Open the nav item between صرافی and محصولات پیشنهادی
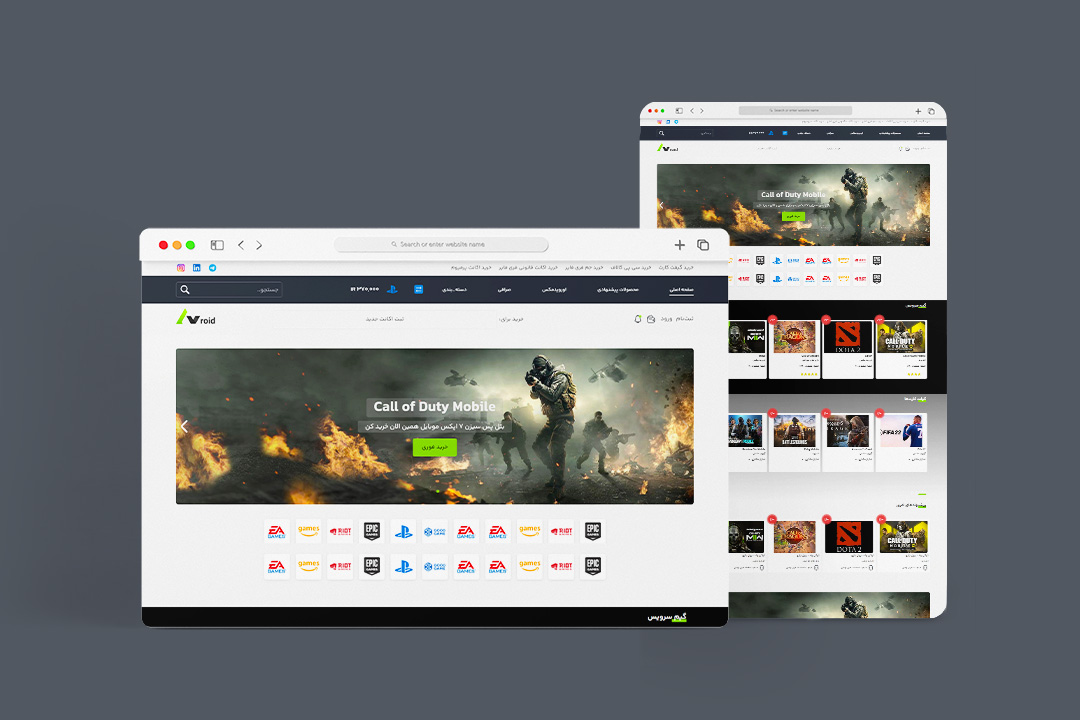This screenshot has height=720, width=1080. pos(554,289)
